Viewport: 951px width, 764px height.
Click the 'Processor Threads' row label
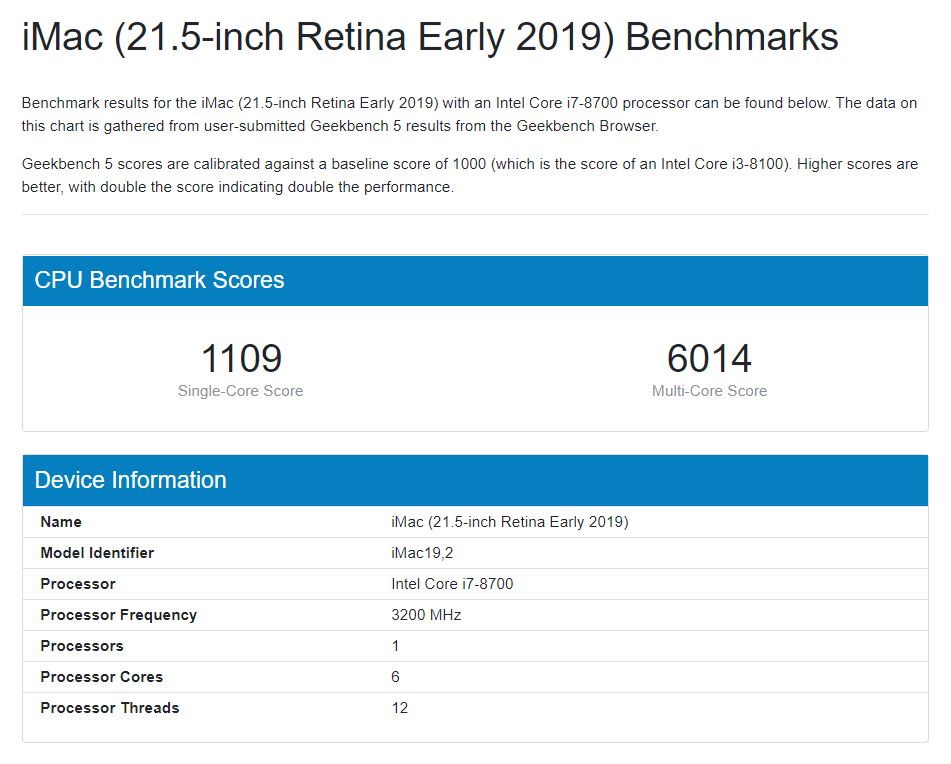click(x=110, y=708)
